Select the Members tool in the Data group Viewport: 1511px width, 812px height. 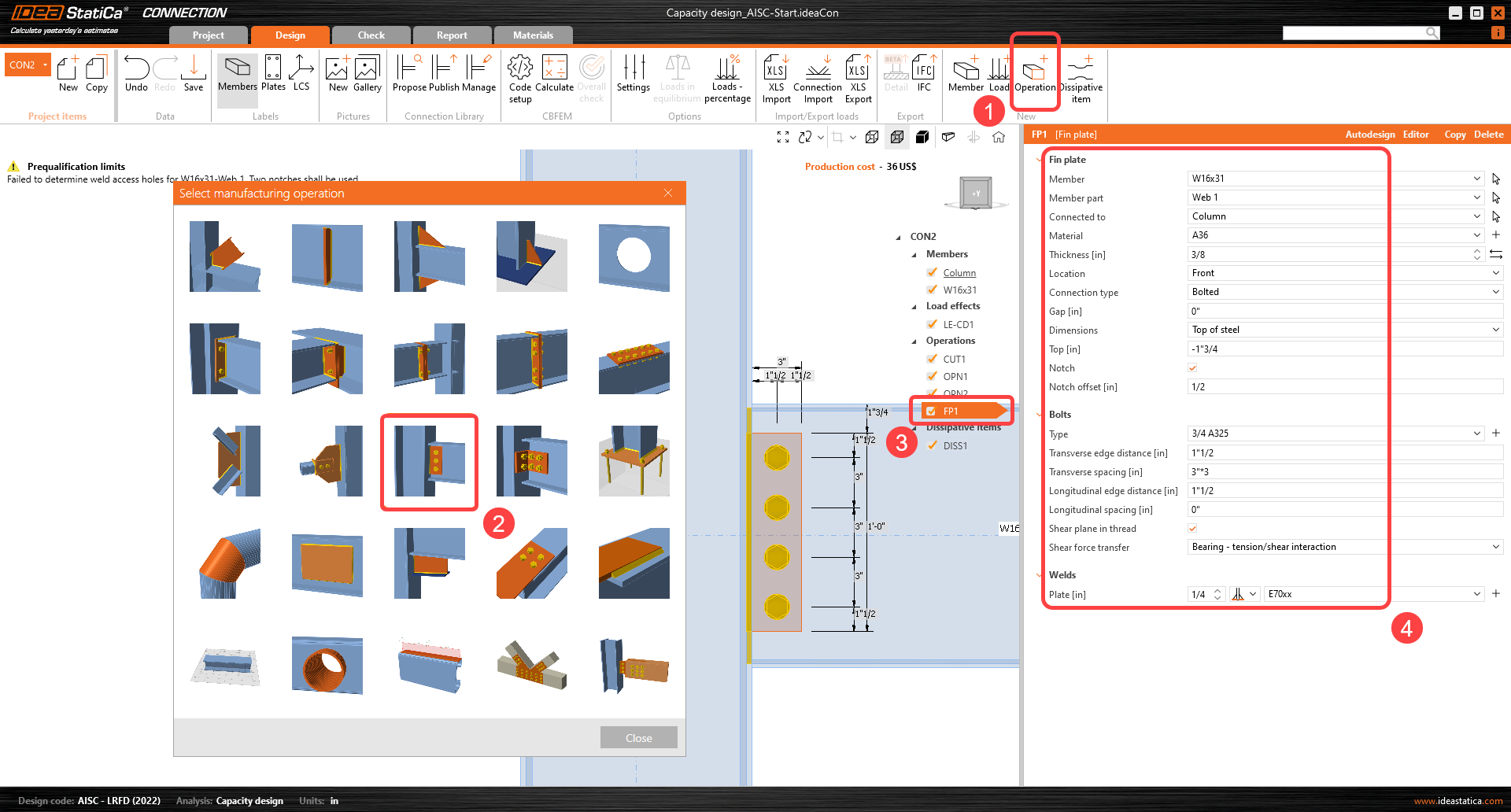(x=237, y=76)
